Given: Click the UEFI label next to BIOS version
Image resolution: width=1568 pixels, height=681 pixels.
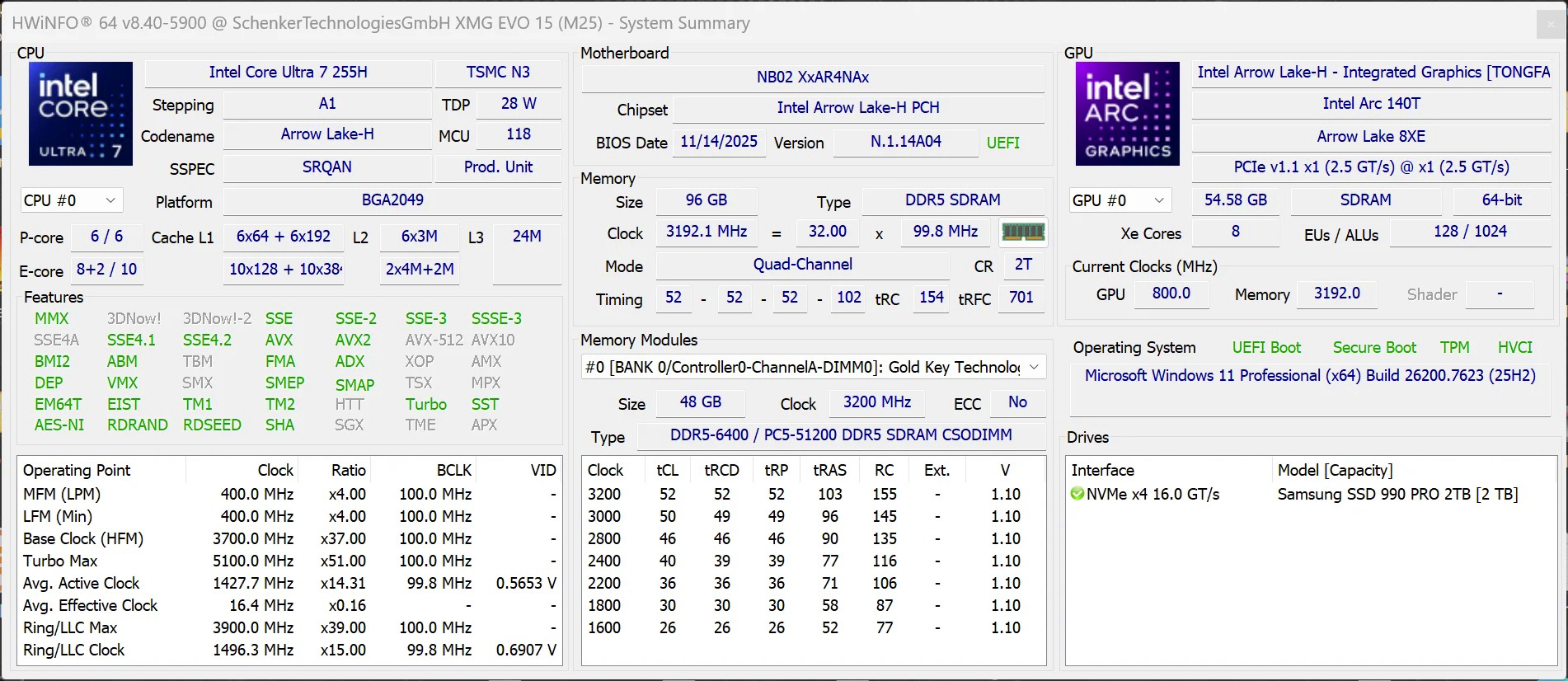Looking at the screenshot, I should 1002,143.
